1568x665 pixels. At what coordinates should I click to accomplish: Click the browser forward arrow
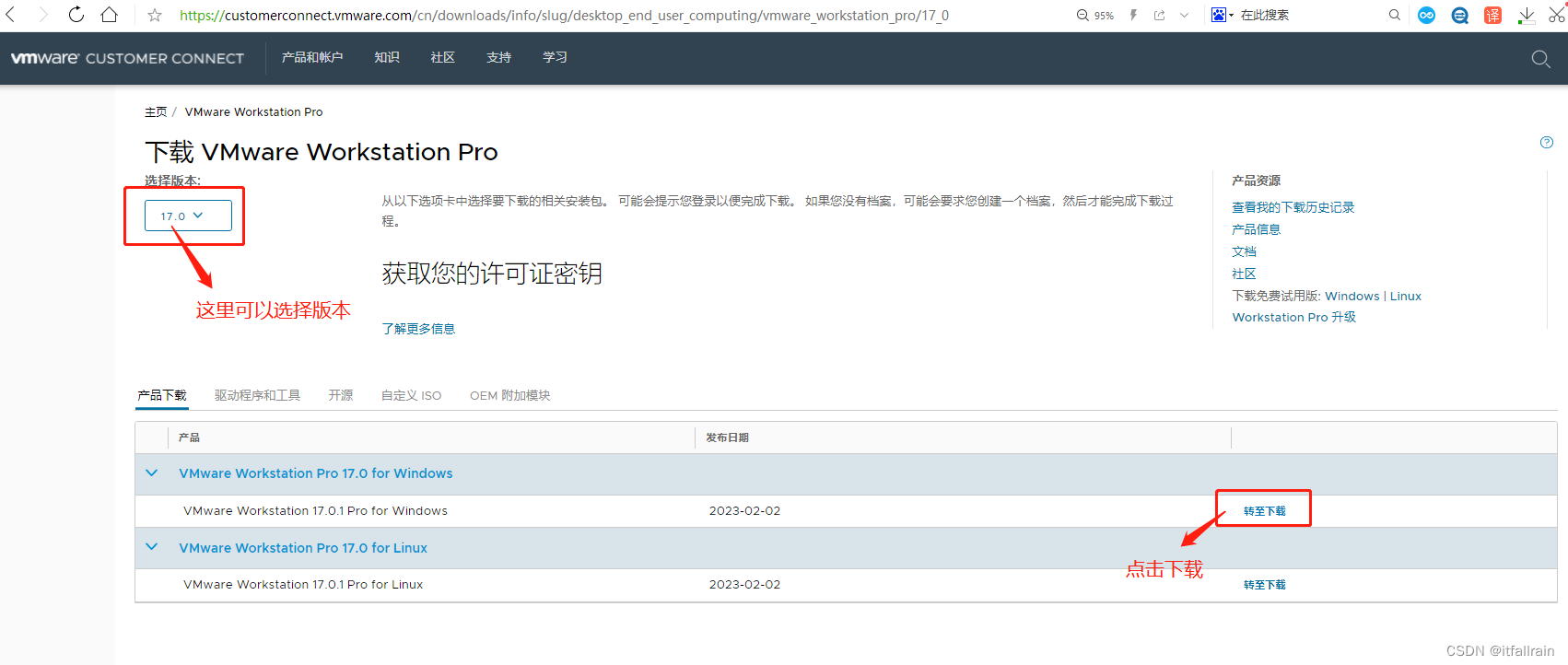(42, 15)
